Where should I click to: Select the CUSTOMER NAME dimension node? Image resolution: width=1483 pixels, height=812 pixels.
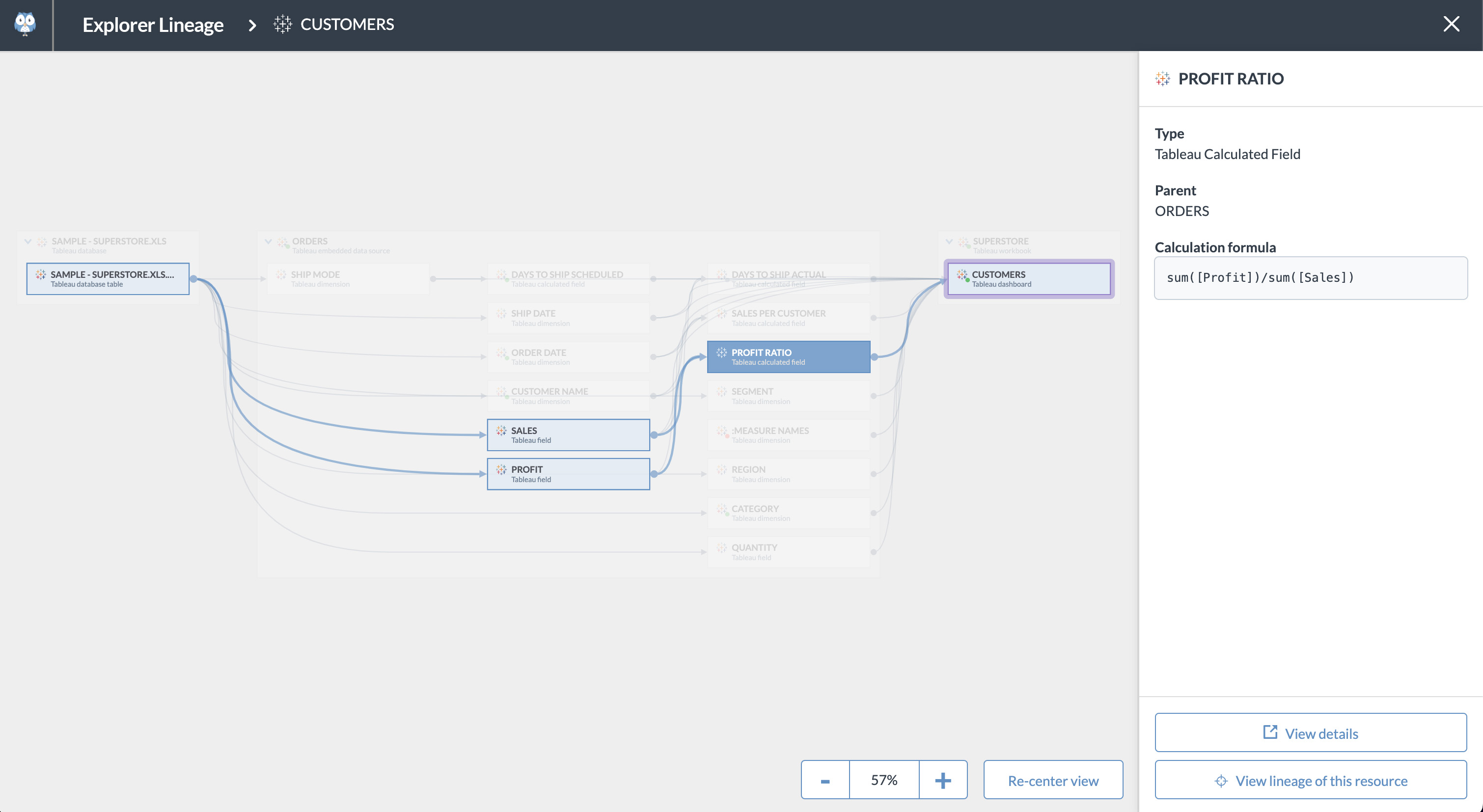pos(568,396)
